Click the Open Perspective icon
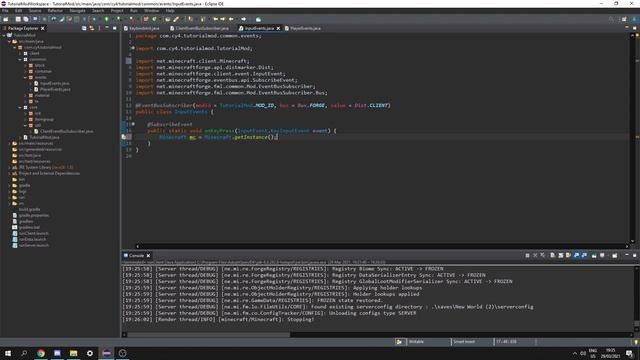640x360 pixels. 624,19
